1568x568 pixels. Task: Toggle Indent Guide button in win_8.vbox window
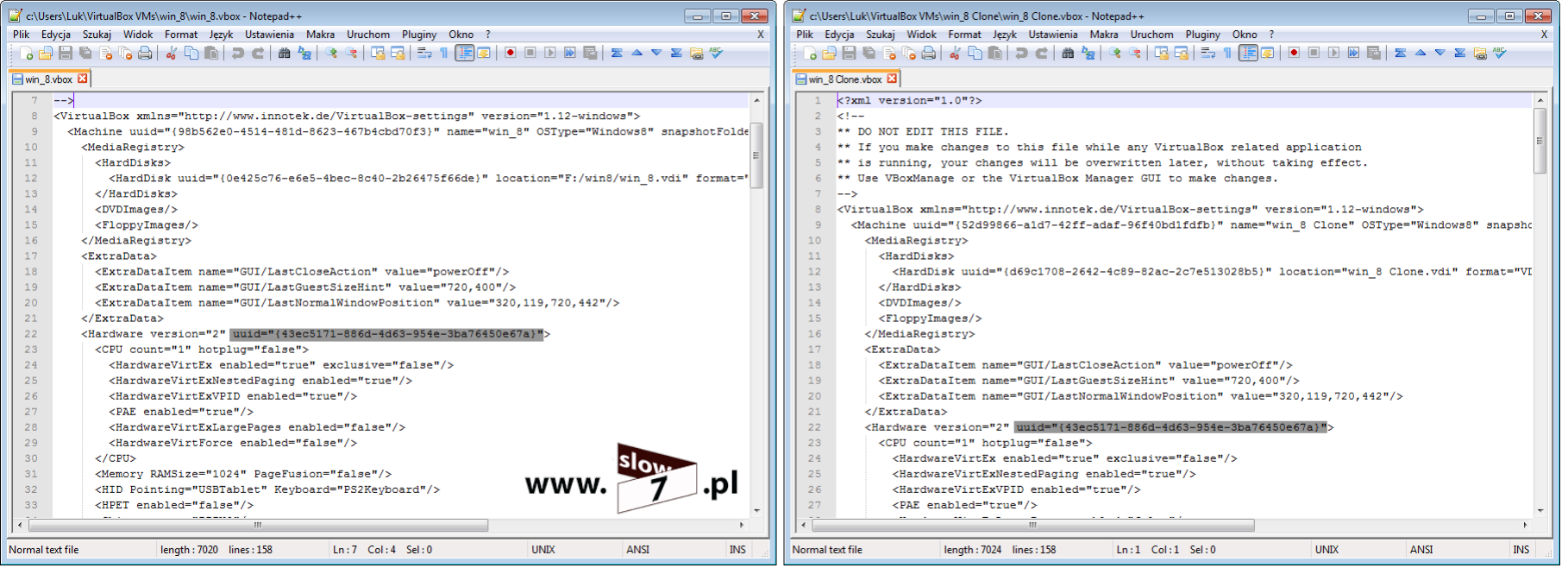465,54
